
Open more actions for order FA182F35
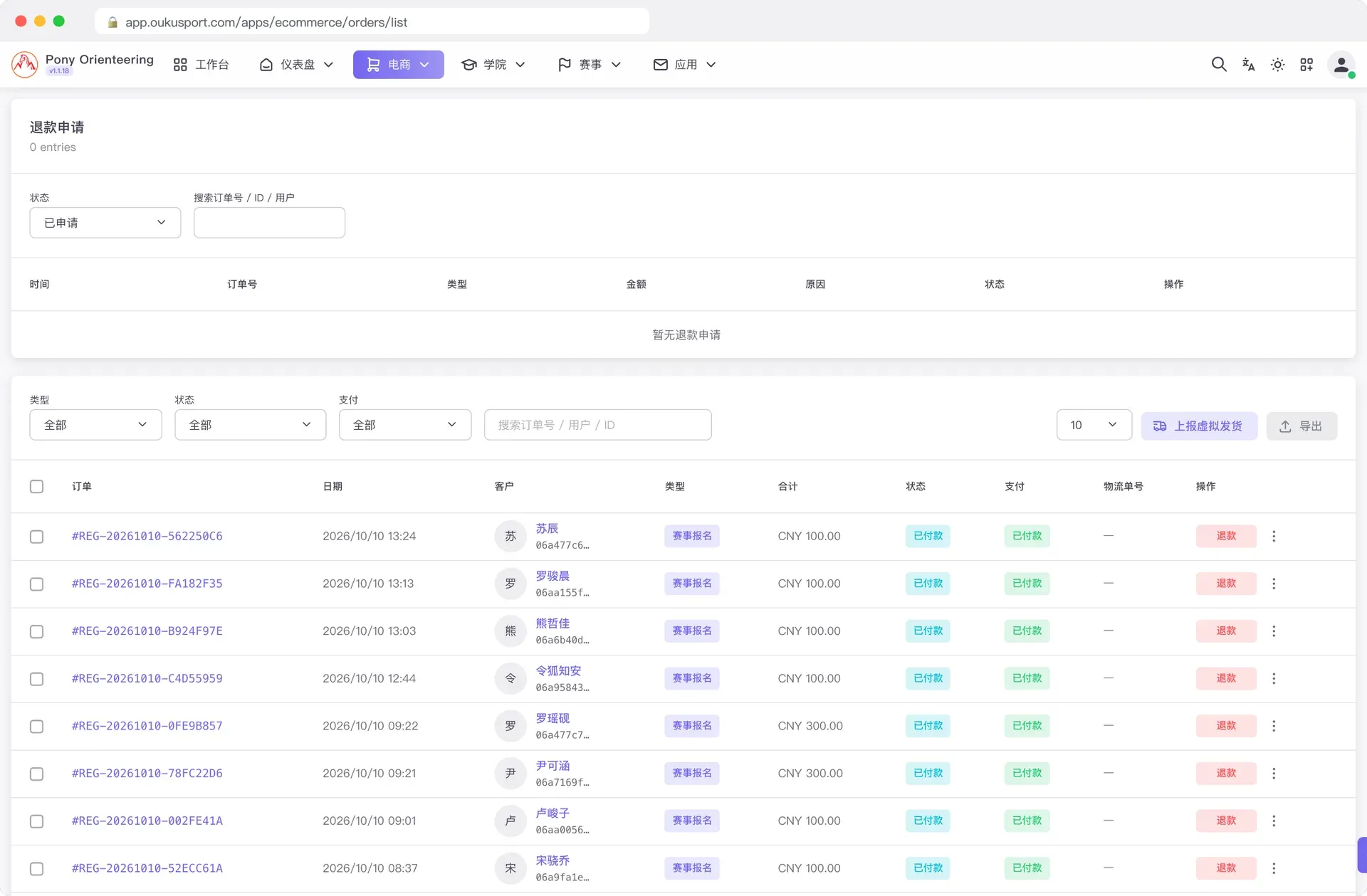1274,584
